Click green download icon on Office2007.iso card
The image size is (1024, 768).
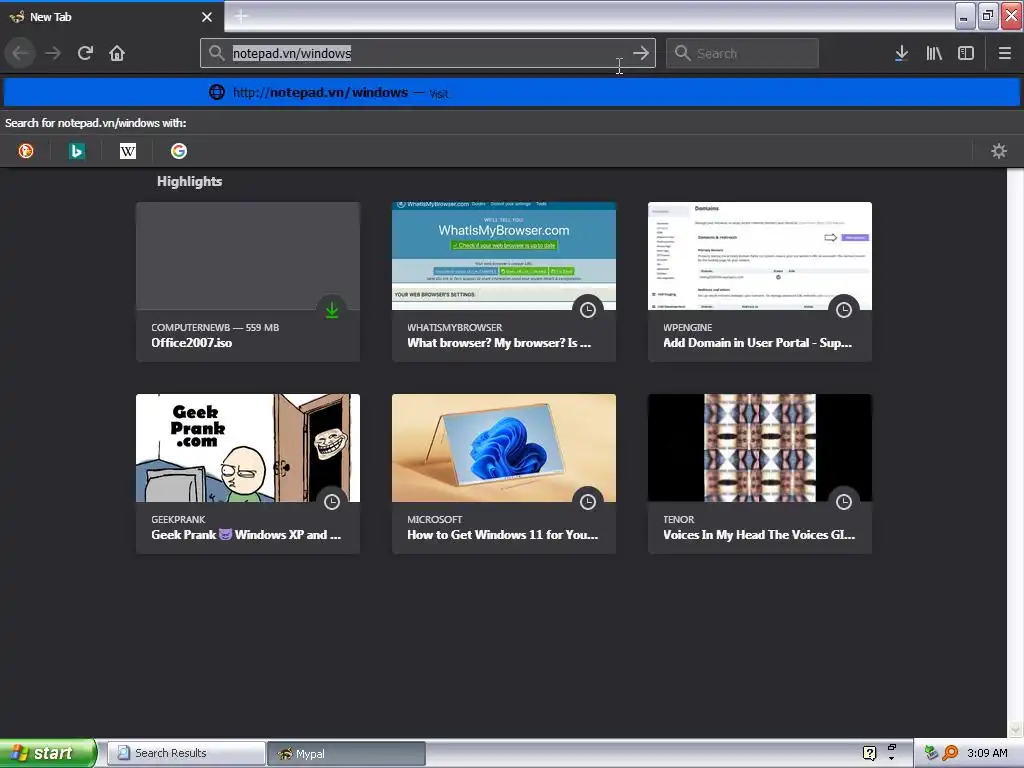pyautogui.click(x=332, y=310)
